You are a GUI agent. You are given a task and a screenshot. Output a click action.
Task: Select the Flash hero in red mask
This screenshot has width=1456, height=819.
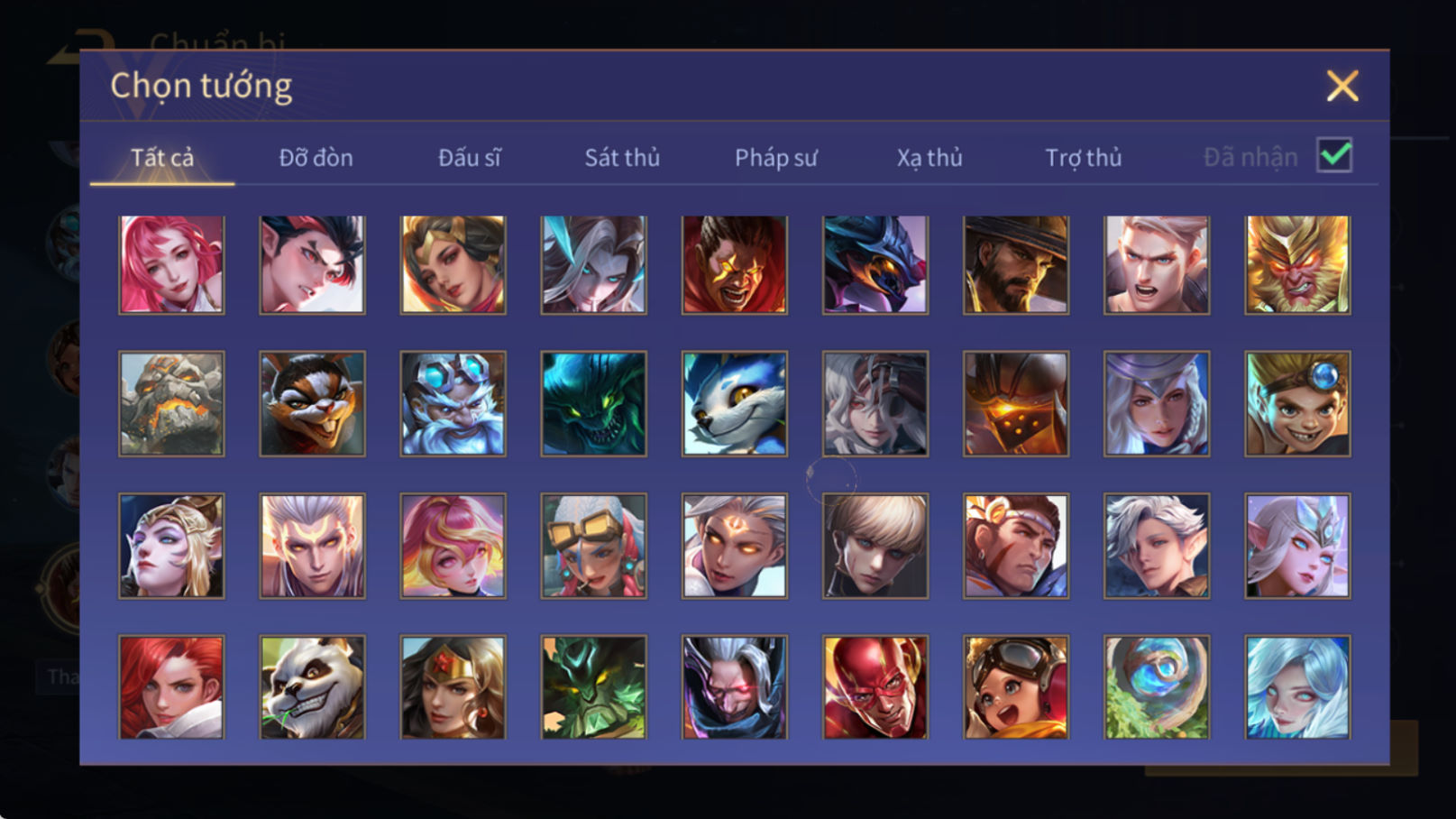875,687
